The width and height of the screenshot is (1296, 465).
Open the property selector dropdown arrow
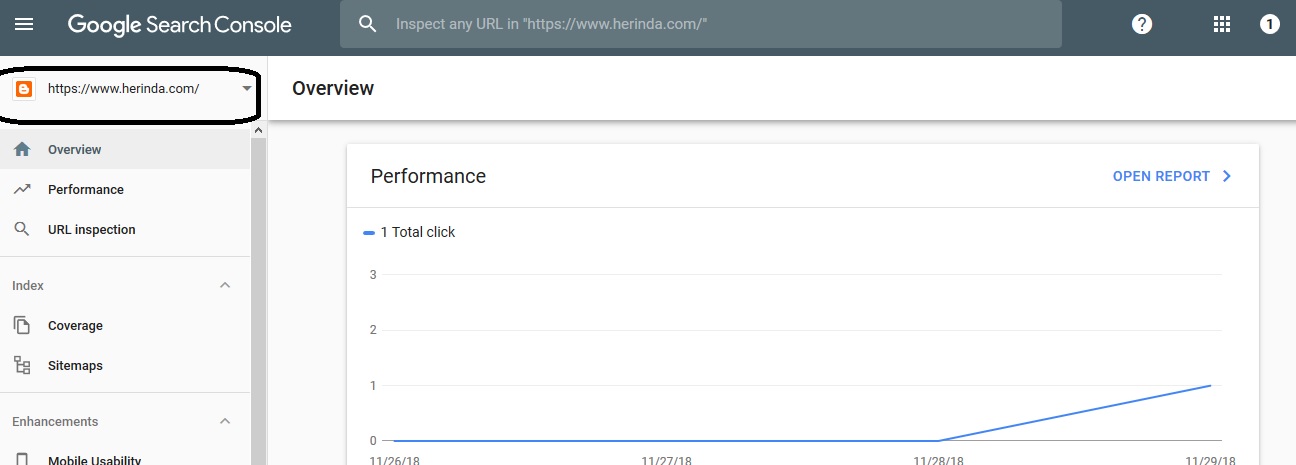(x=247, y=89)
